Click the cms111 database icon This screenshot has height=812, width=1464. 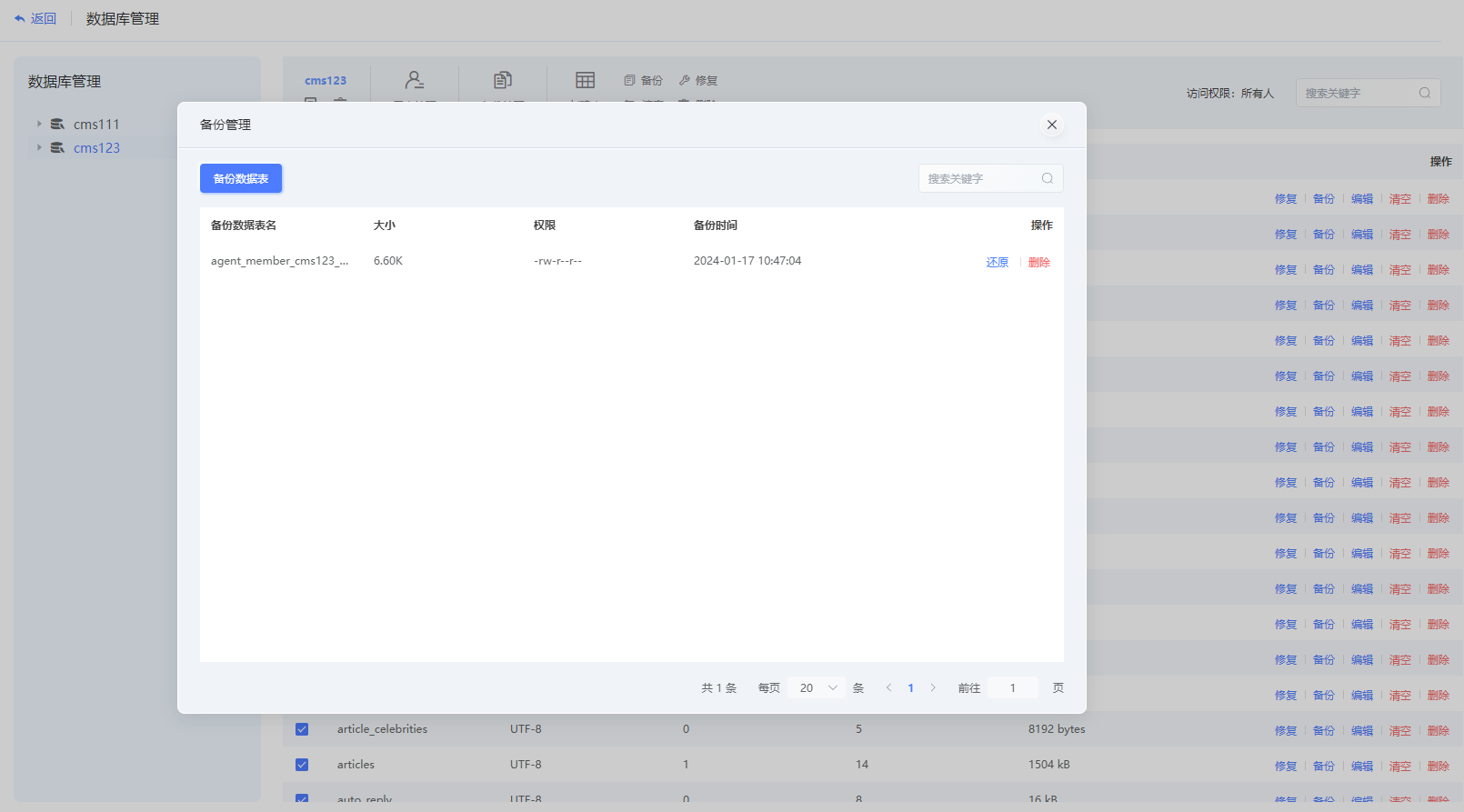[57, 124]
